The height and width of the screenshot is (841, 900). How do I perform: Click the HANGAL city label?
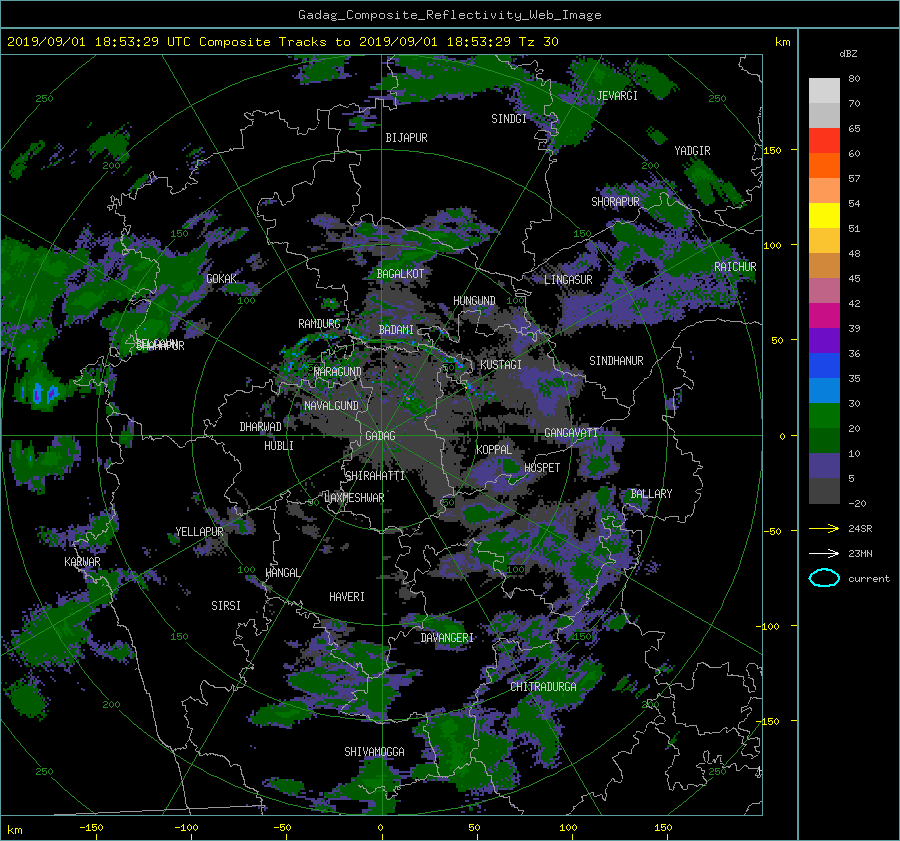click(x=283, y=573)
